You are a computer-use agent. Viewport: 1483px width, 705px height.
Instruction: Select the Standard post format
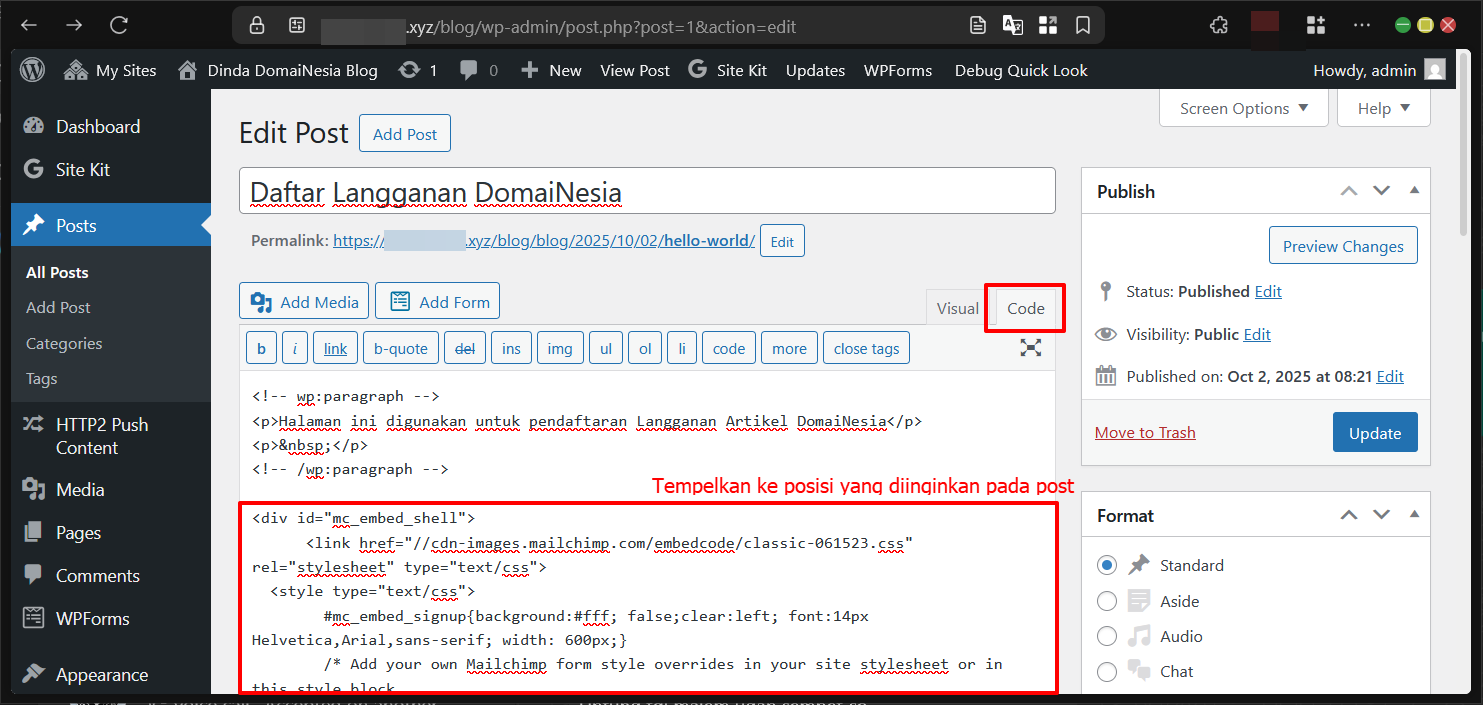[x=1107, y=564]
